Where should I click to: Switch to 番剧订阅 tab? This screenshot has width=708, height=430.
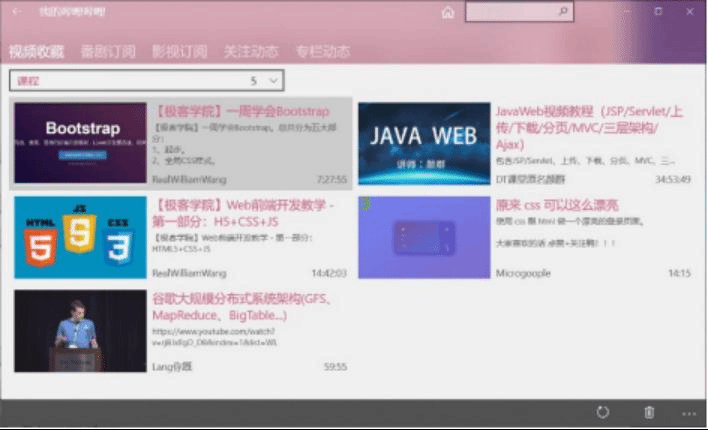coord(108,52)
